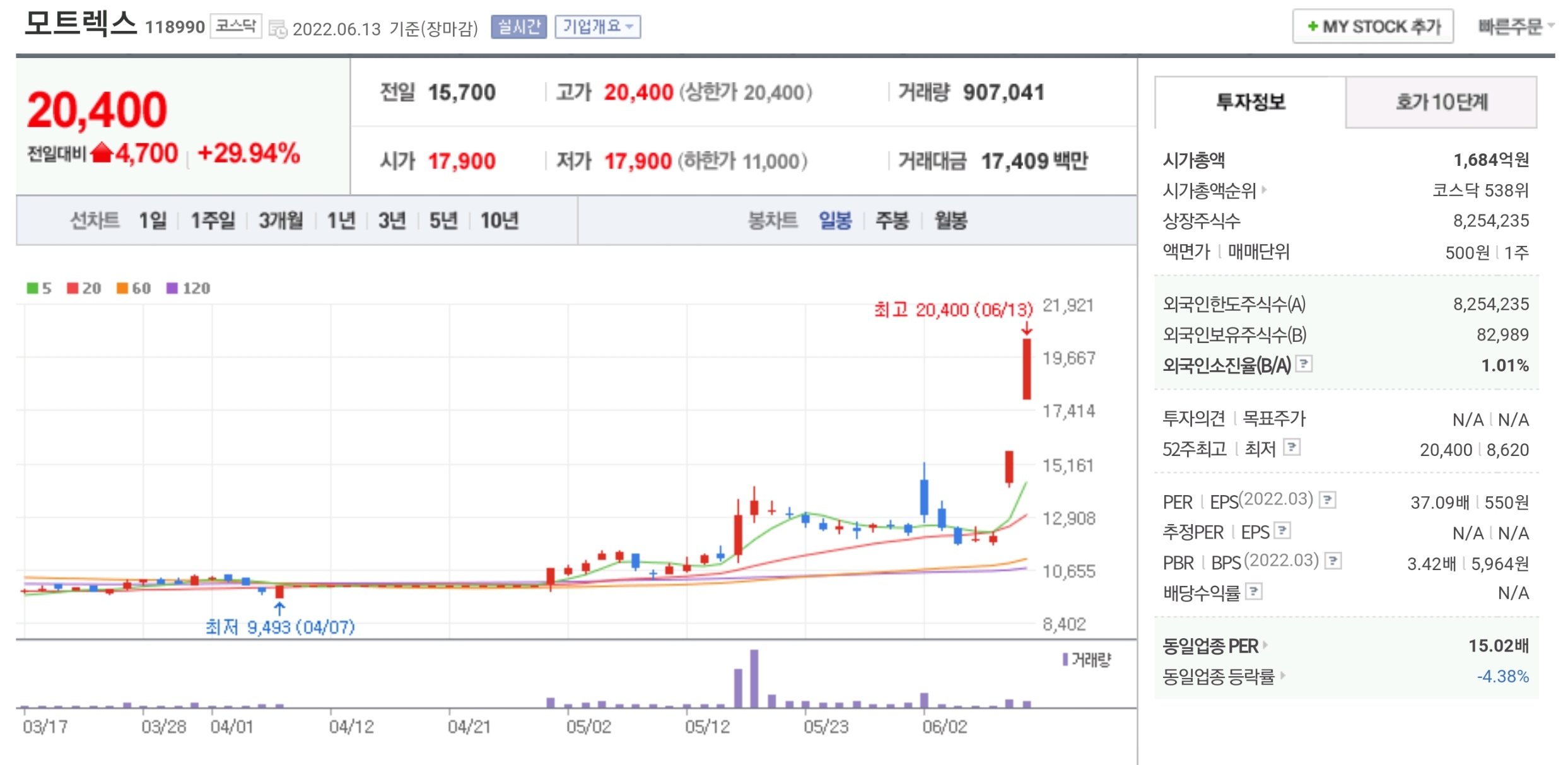Click the help icon next to 외국인소진율(B/A)
This screenshot has width=1568, height=765.
click(x=1304, y=364)
